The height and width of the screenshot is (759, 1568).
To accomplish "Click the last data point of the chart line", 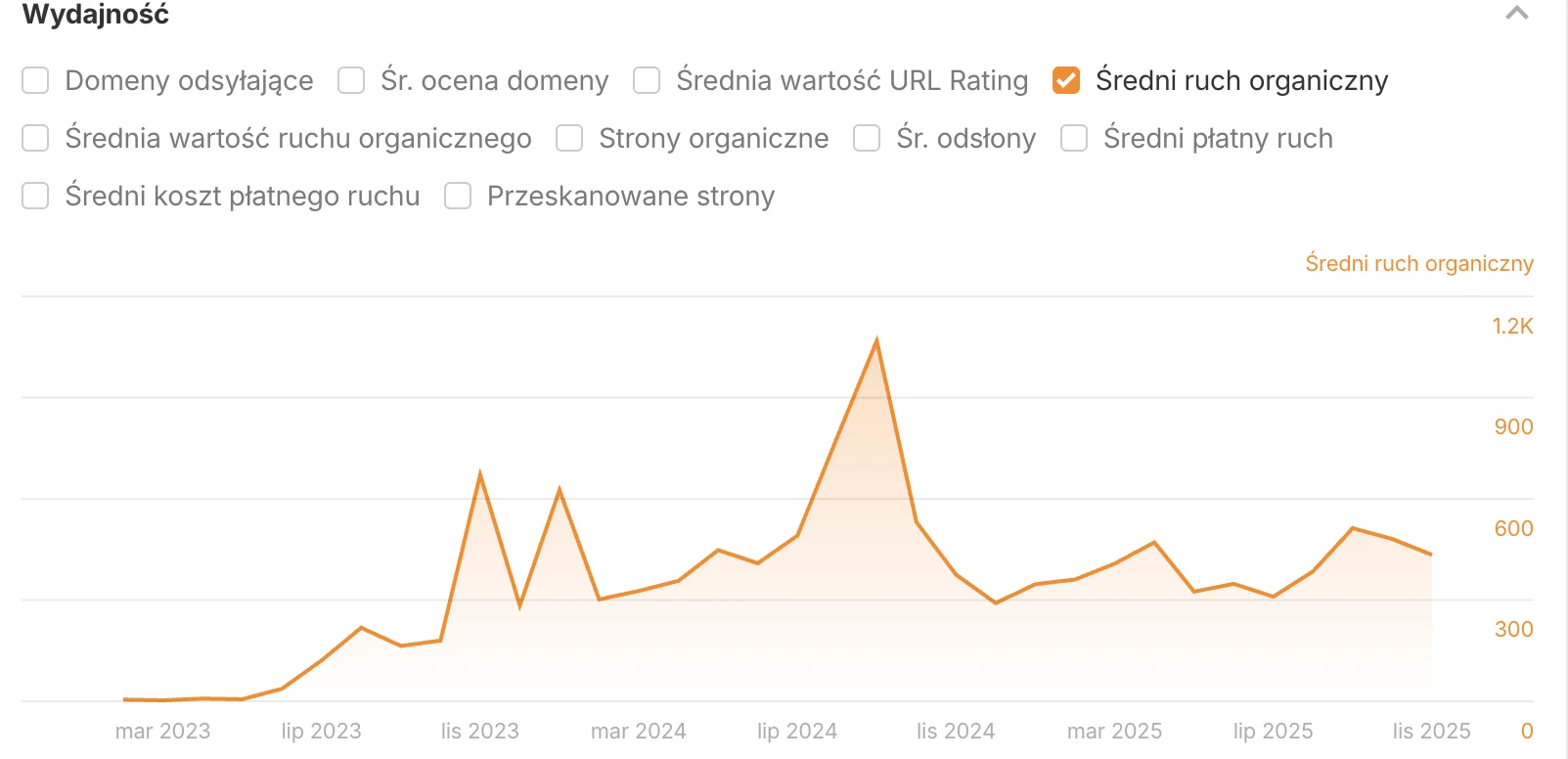I will 1431,555.
